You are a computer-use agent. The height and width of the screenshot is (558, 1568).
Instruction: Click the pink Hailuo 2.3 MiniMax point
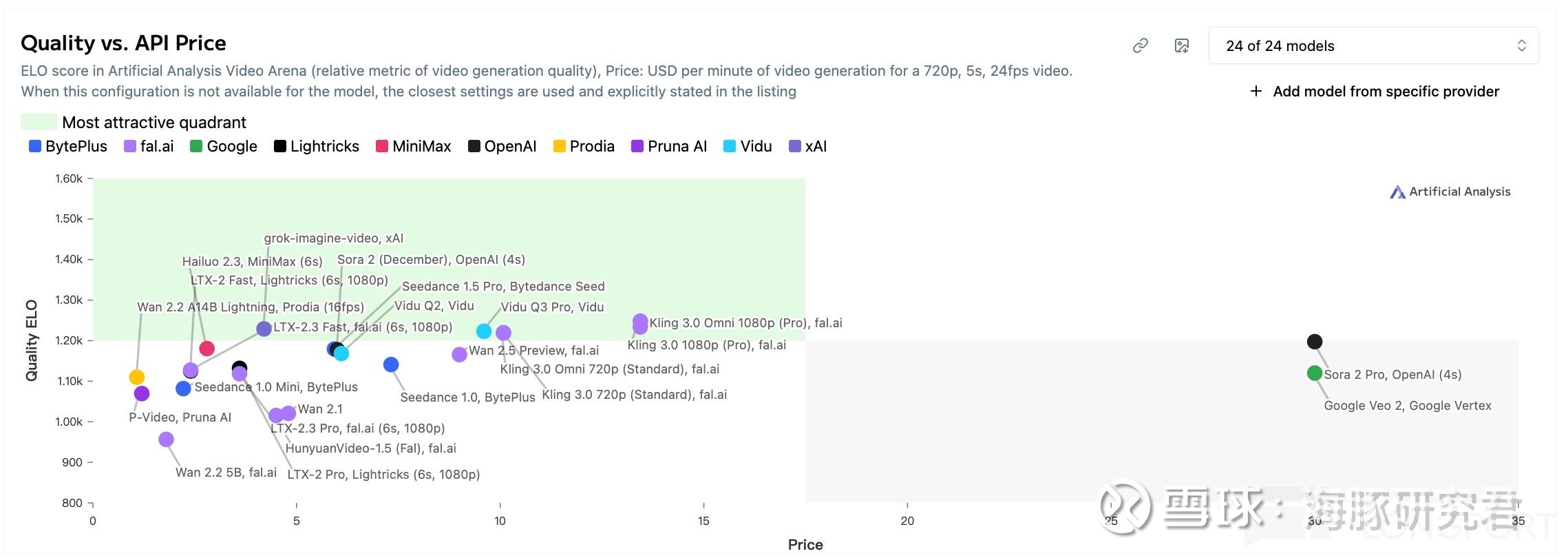pyautogui.click(x=207, y=349)
